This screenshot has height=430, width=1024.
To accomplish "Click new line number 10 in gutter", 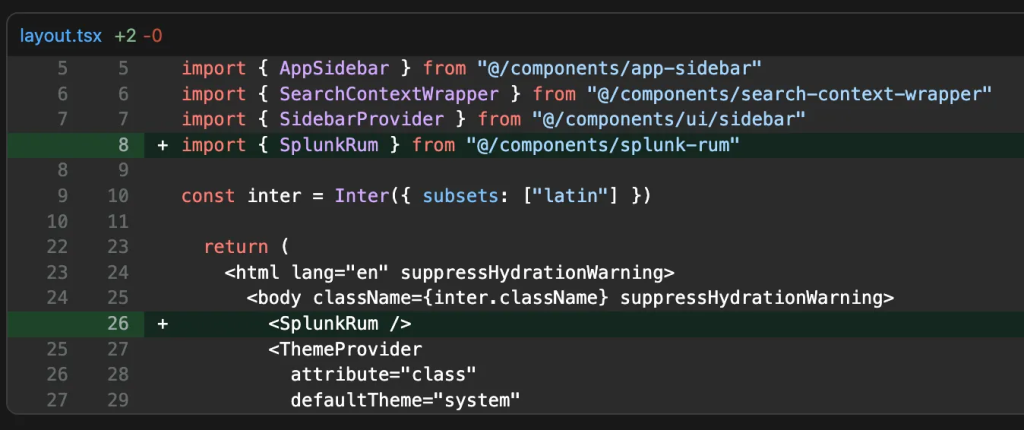I will pos(118,196).
